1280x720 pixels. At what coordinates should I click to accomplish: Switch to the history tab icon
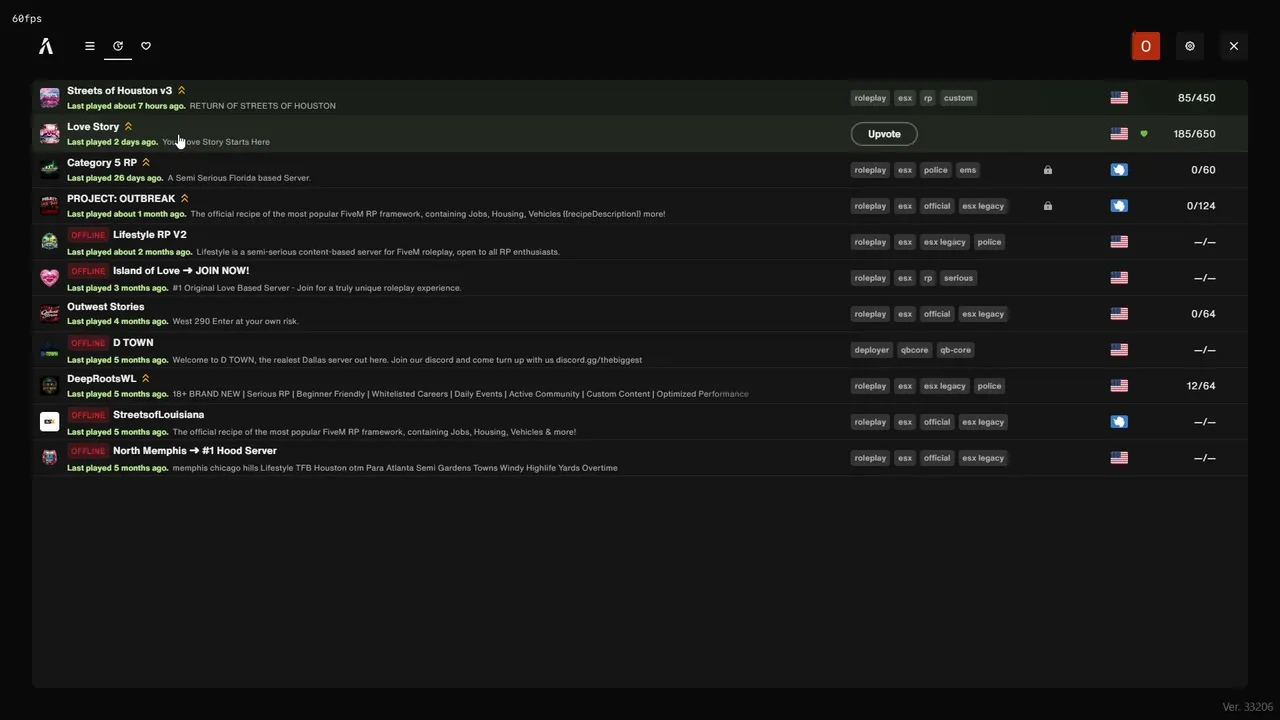tap(118, 46)
